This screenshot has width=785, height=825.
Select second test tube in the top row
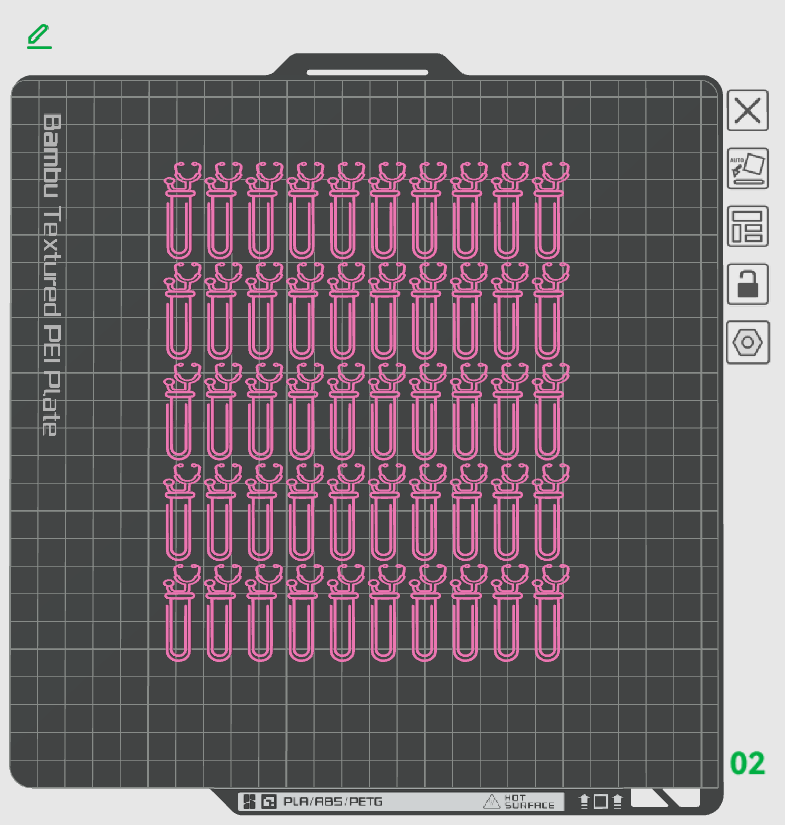tap(223, 209)
